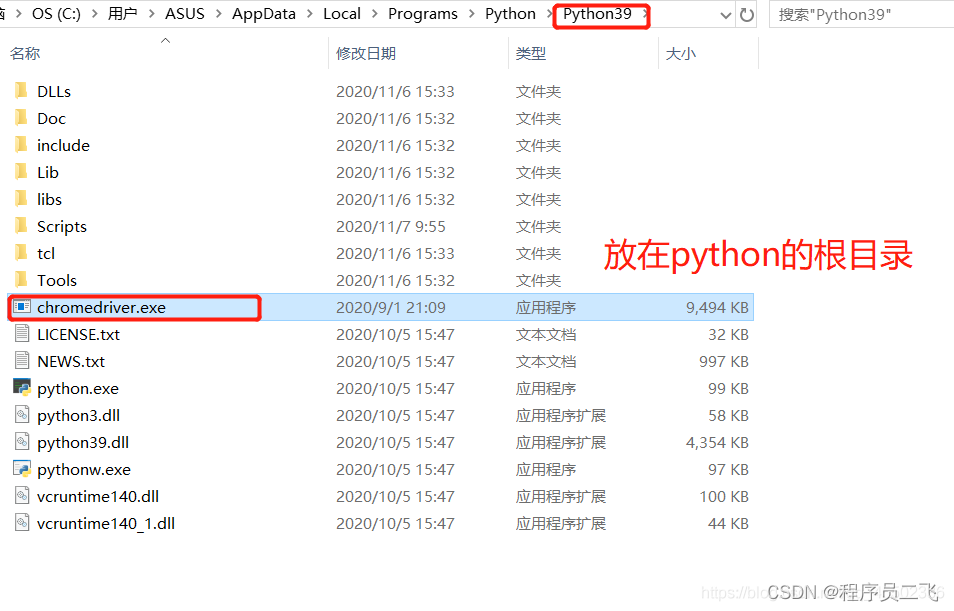Screen dimensions: 954x611
Task: Open the address bar history dropdown
Action: click(x=725, y=15)
